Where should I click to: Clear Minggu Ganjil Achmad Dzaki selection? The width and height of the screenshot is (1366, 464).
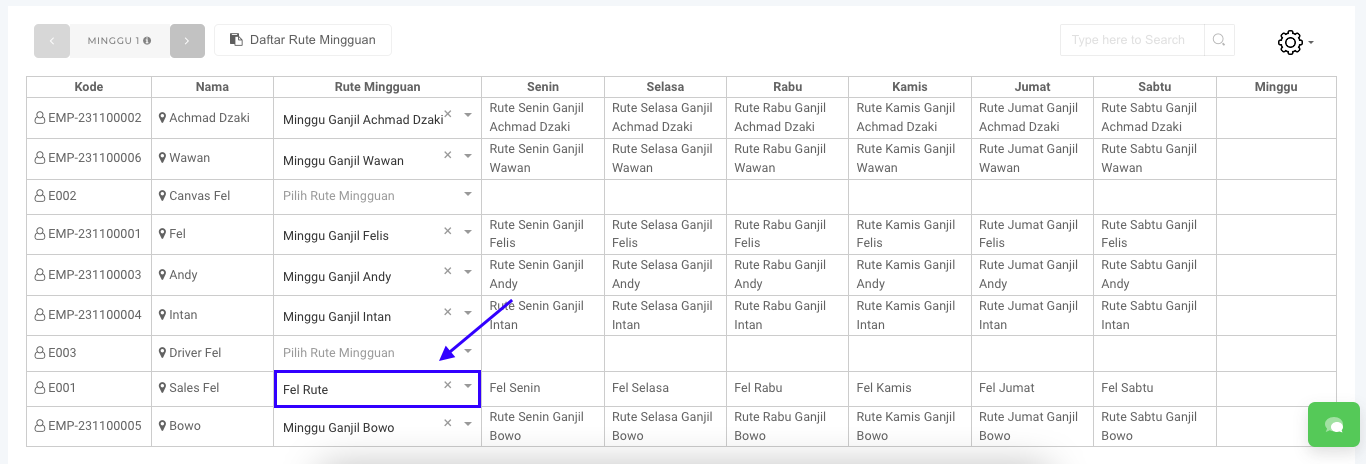point(448,115)
